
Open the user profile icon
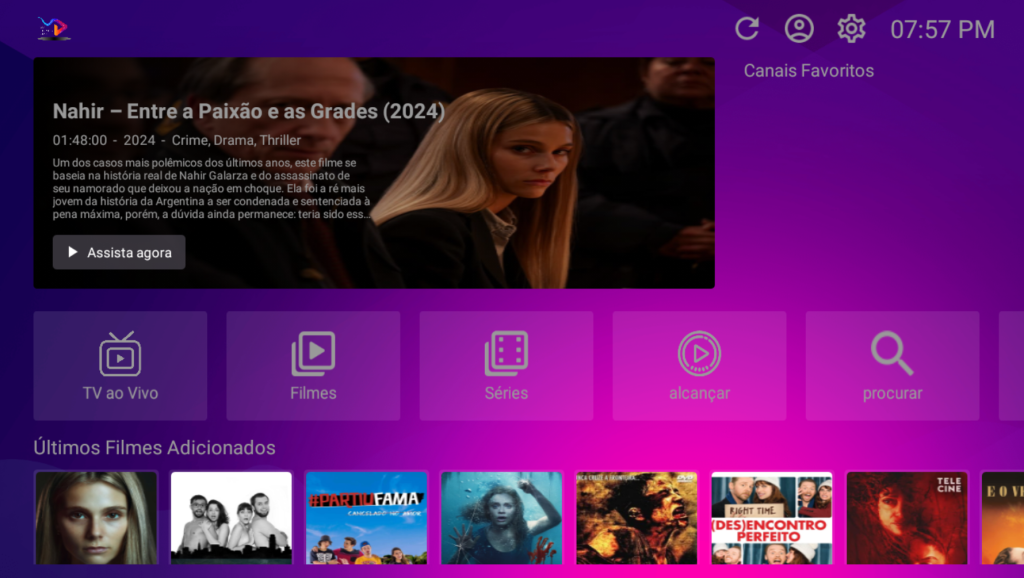tap(799, 29)
